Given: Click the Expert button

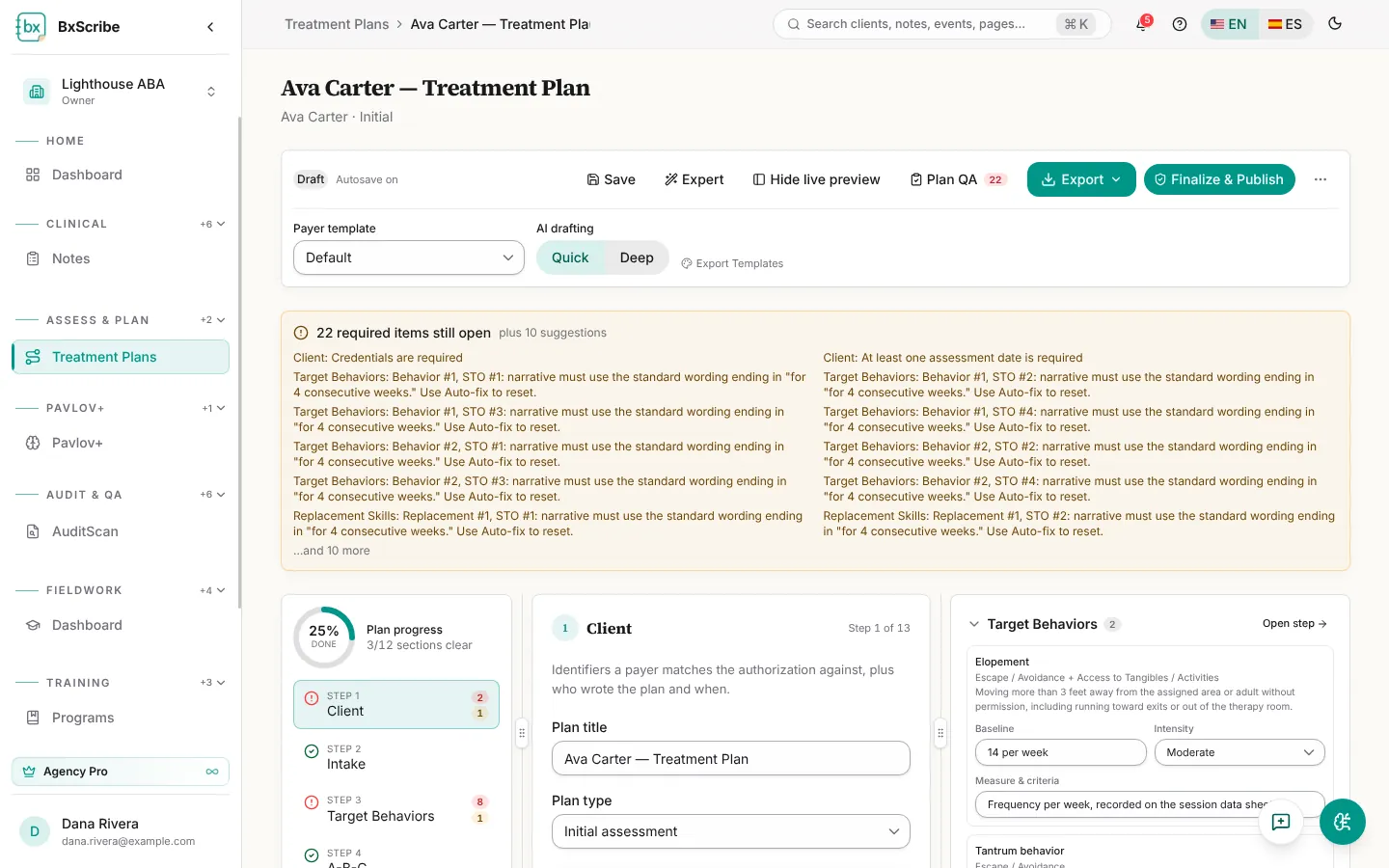Looking at the screenshot, I should pyautogui.click(x=694, y=179).
